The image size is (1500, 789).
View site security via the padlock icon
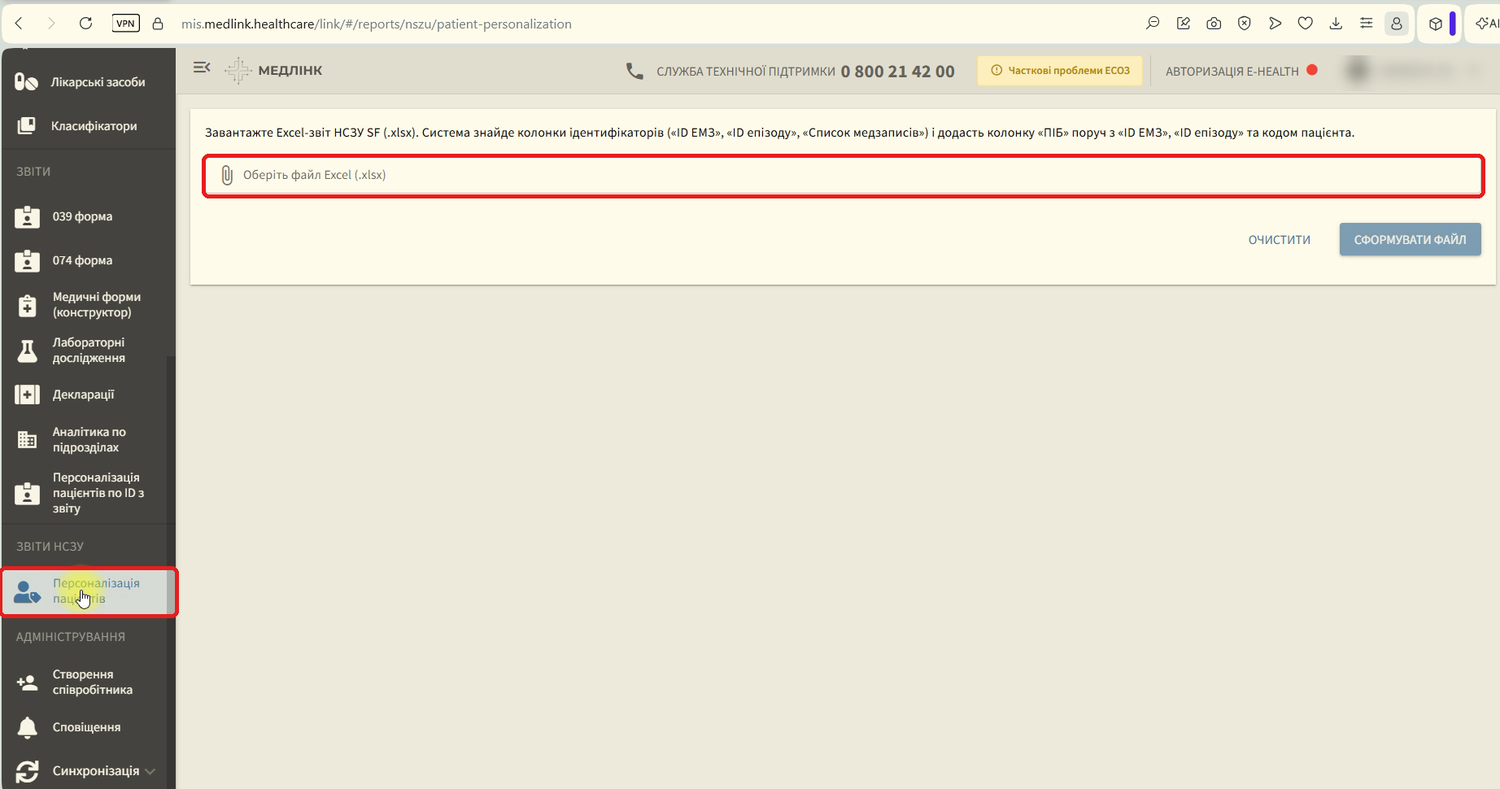click(x=157, y=23)
